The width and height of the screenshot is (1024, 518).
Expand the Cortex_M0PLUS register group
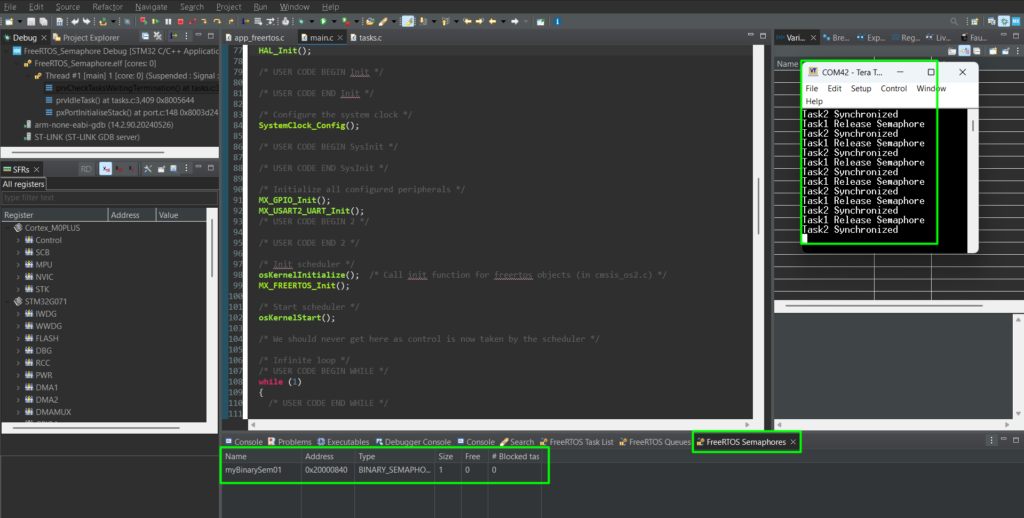pyautogui.click(x=8, y=227)
